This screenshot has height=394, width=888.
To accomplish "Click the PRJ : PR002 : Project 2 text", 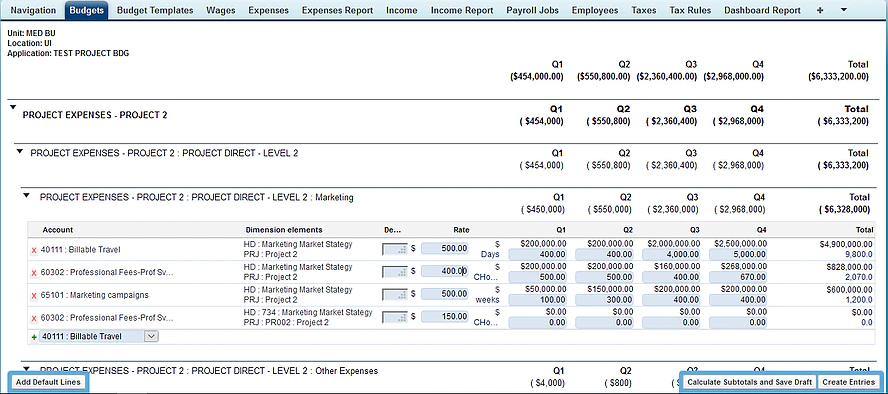I will 286,323.
